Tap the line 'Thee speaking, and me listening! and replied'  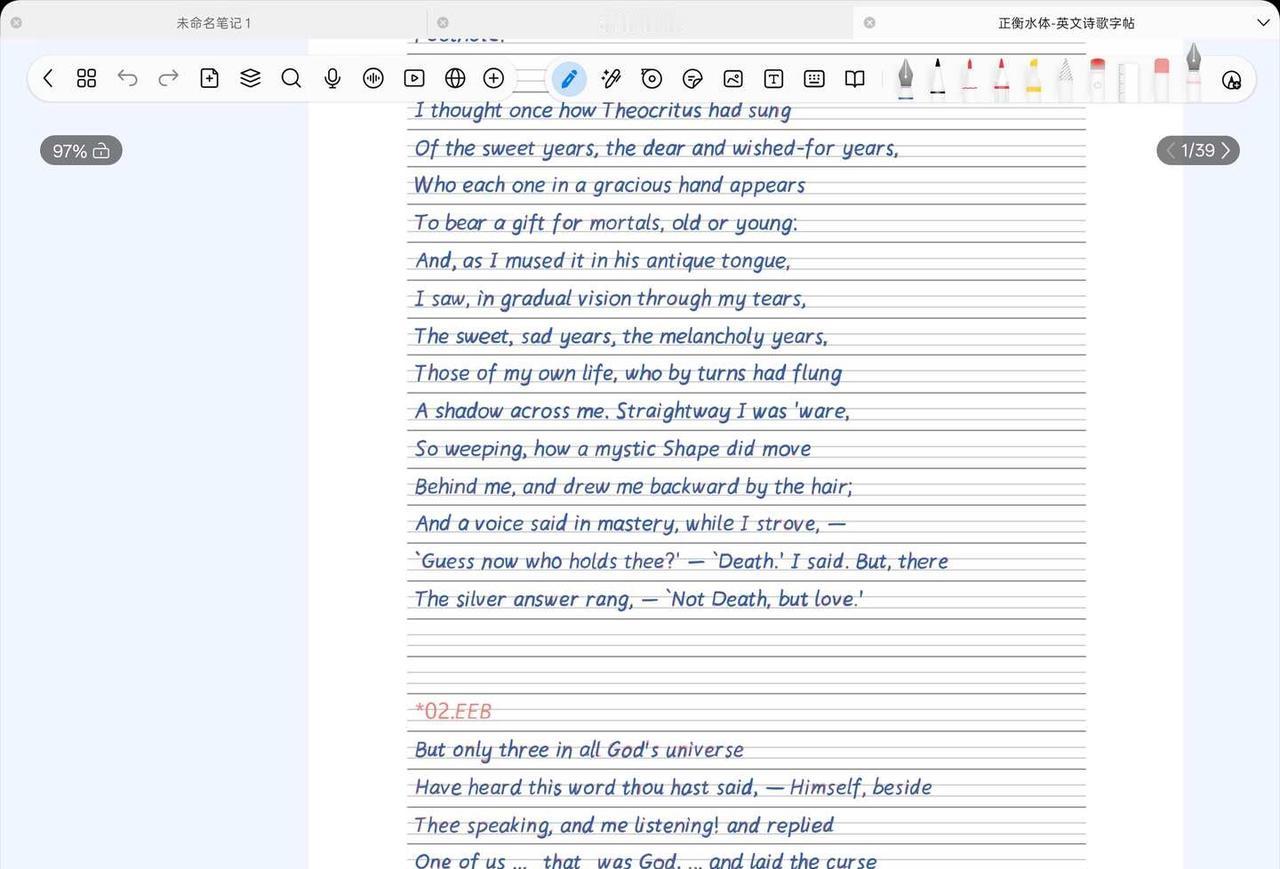click(x=624, y=825)
